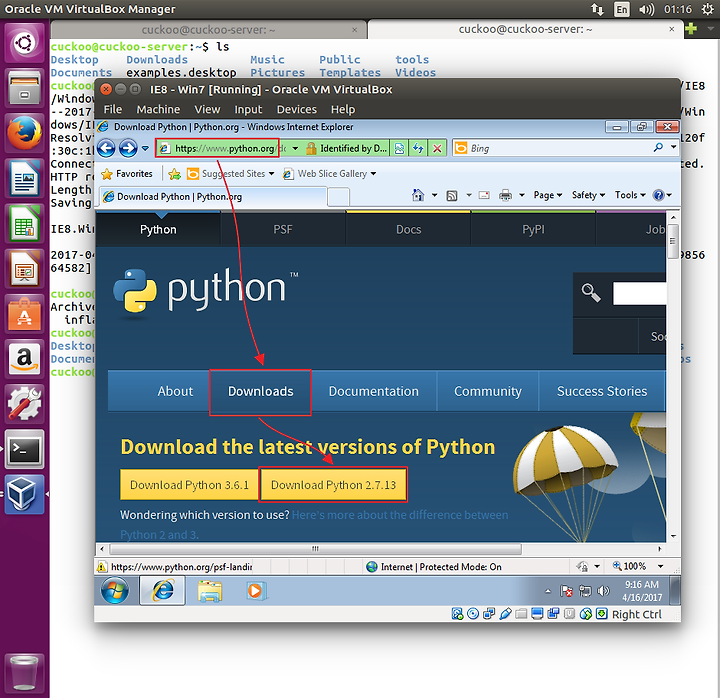This screenshot has height=698, width=720.
Task: Toggle the Compatibility View page icon
Action: click(x=399, y=148)
